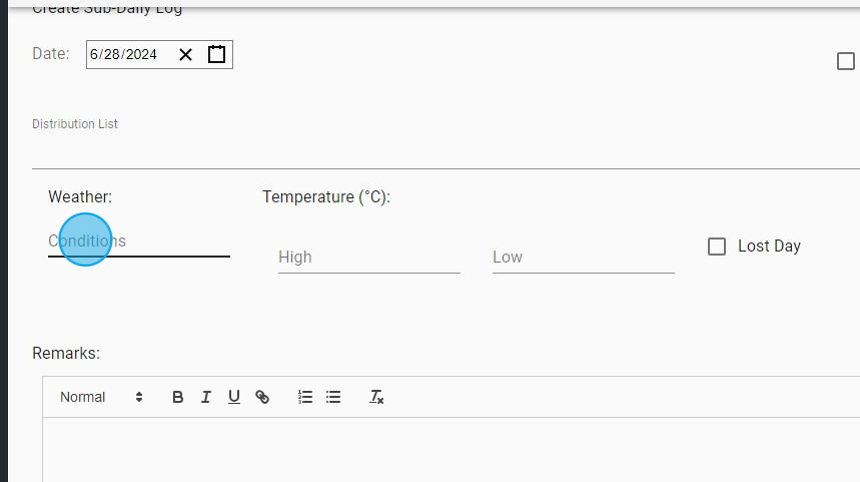The height and width of the screenshot is (482, 860).
Task: Open the calendar date picker
Action: 217,54
